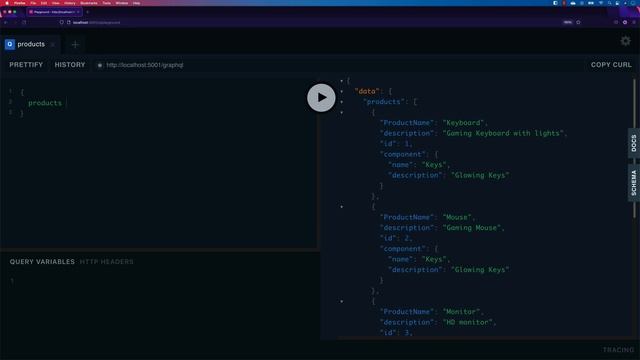Click the "Keyboard" ProductName value

[463, 122]
